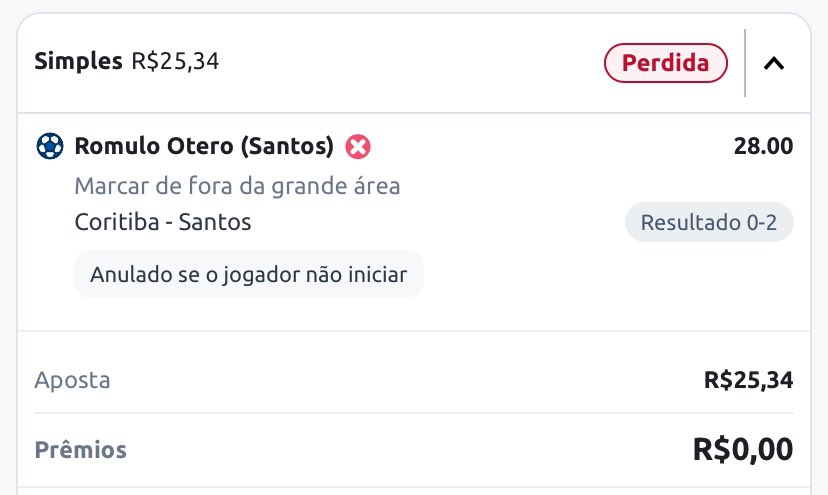Click the Aposta stake value R$25,34
Image resolution: width=828 pixels, height=495 pixels.
[748, 380]
